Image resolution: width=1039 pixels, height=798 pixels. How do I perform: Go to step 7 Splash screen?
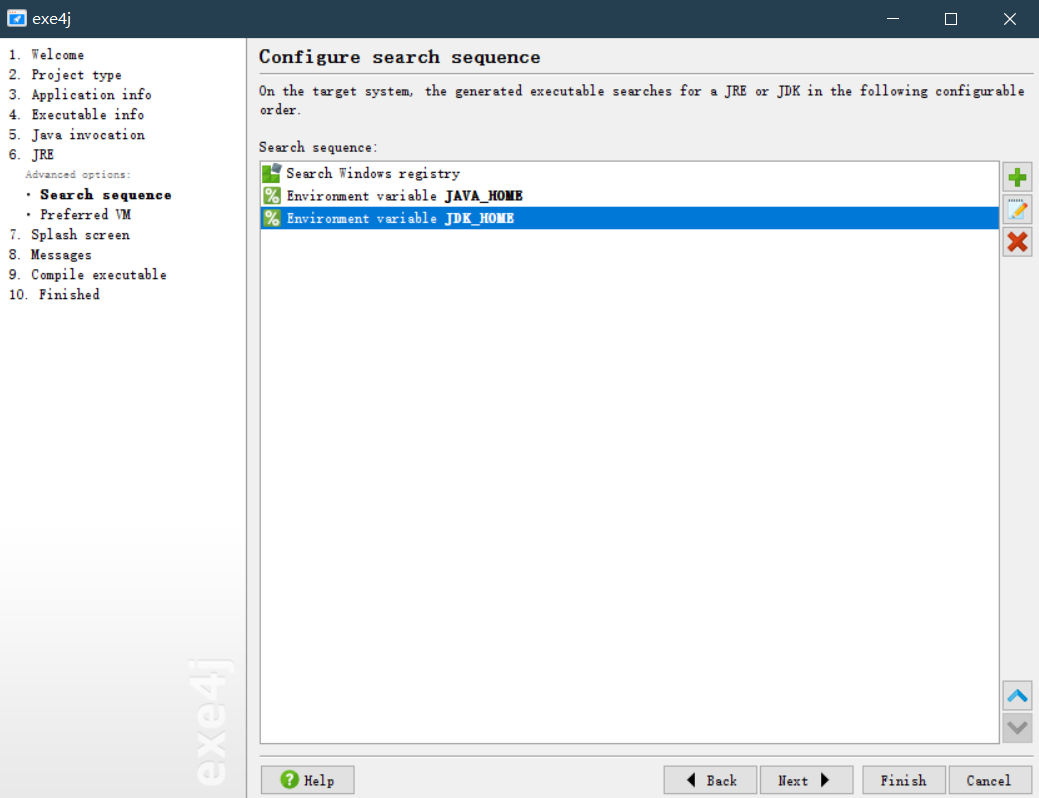(x=69, y=234)
